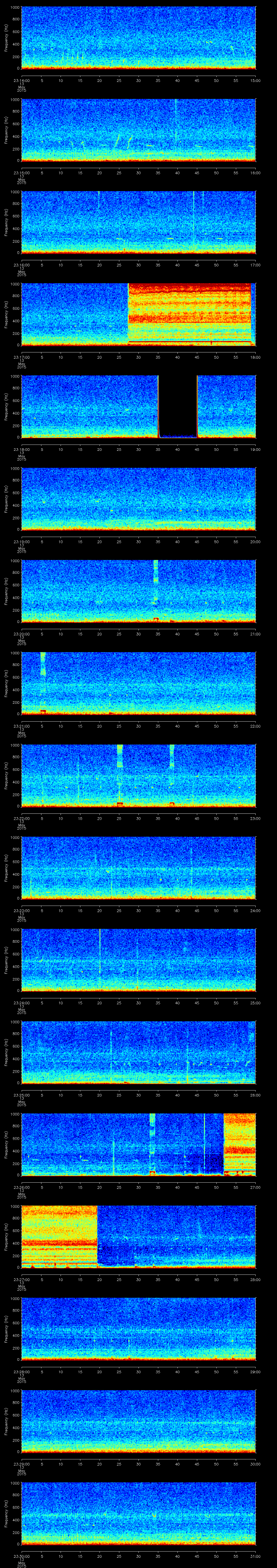The height and width of the screenshot is (1568, 277).
Task: Click the 23:27:00 start time label
Action: [x=21, y=1279]
